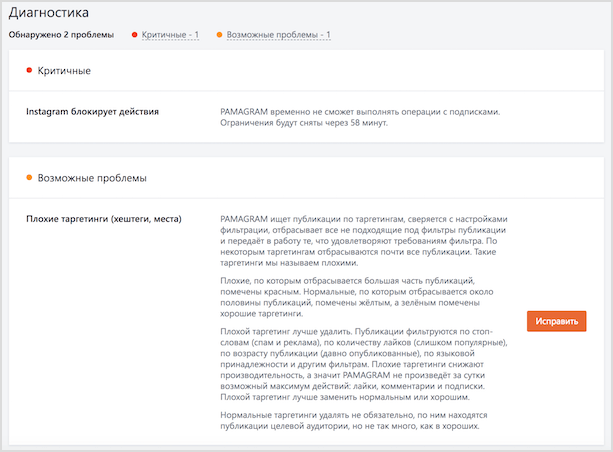Viewport: 613px width, 452px height.
Task: Open the "Возможные проблемы - 1" filter link
Action: tap(278, 35)
